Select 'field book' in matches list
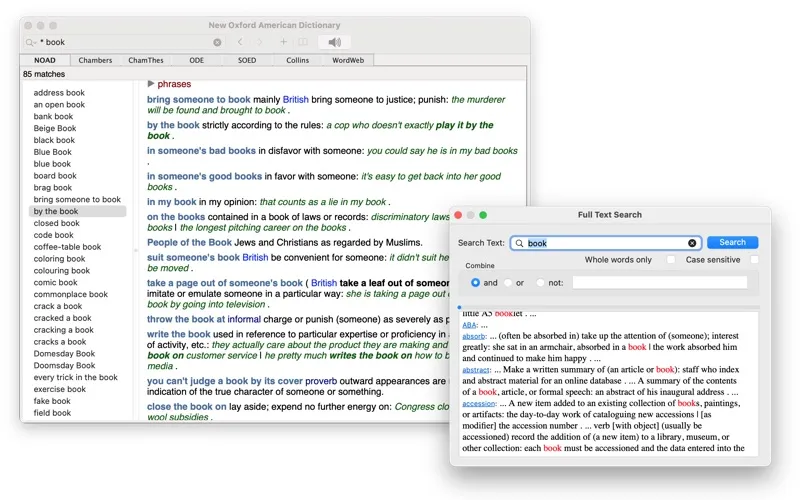800x500 pixels. pyautogui.click(x=52, y=413)
